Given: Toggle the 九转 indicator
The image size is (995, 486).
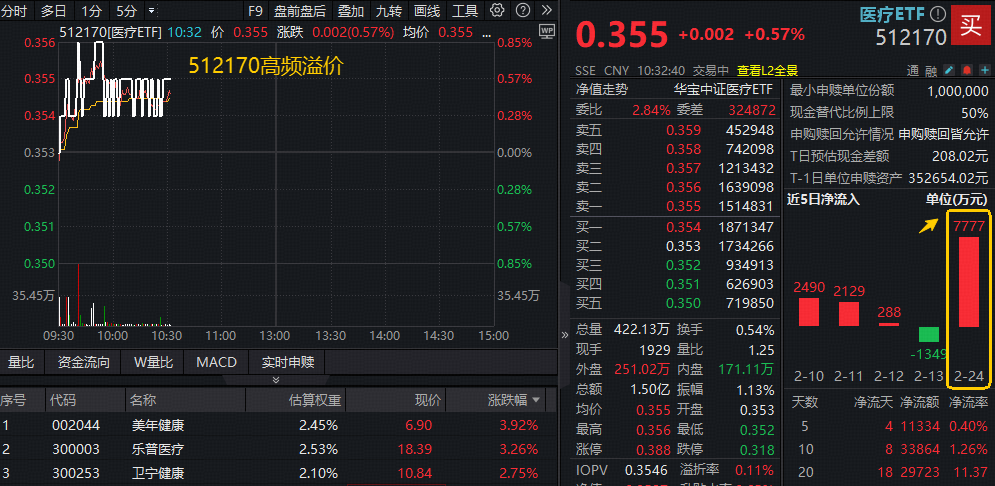Looking at the screenshot, I should [389, 11].
